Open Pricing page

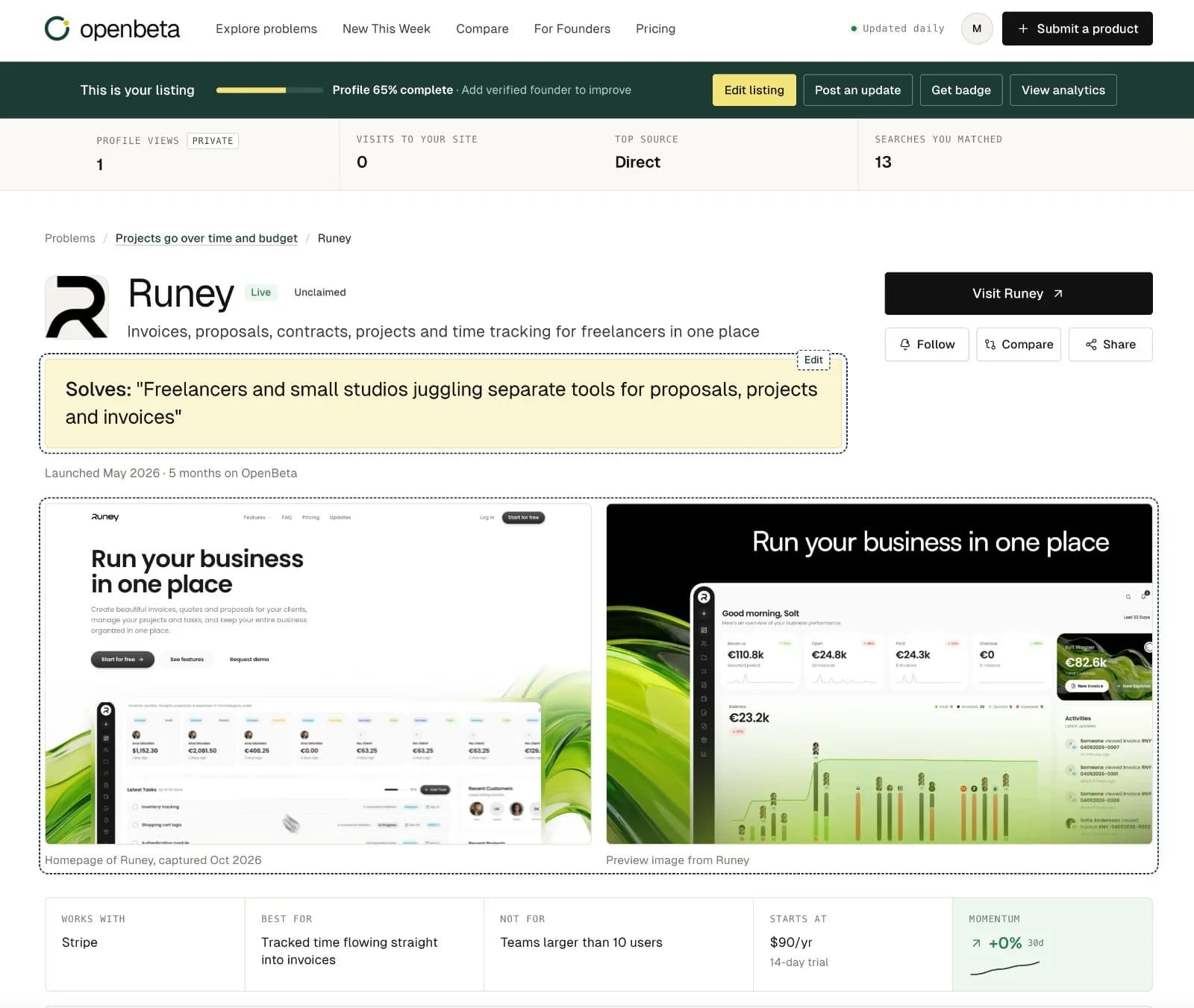point(655,29)
